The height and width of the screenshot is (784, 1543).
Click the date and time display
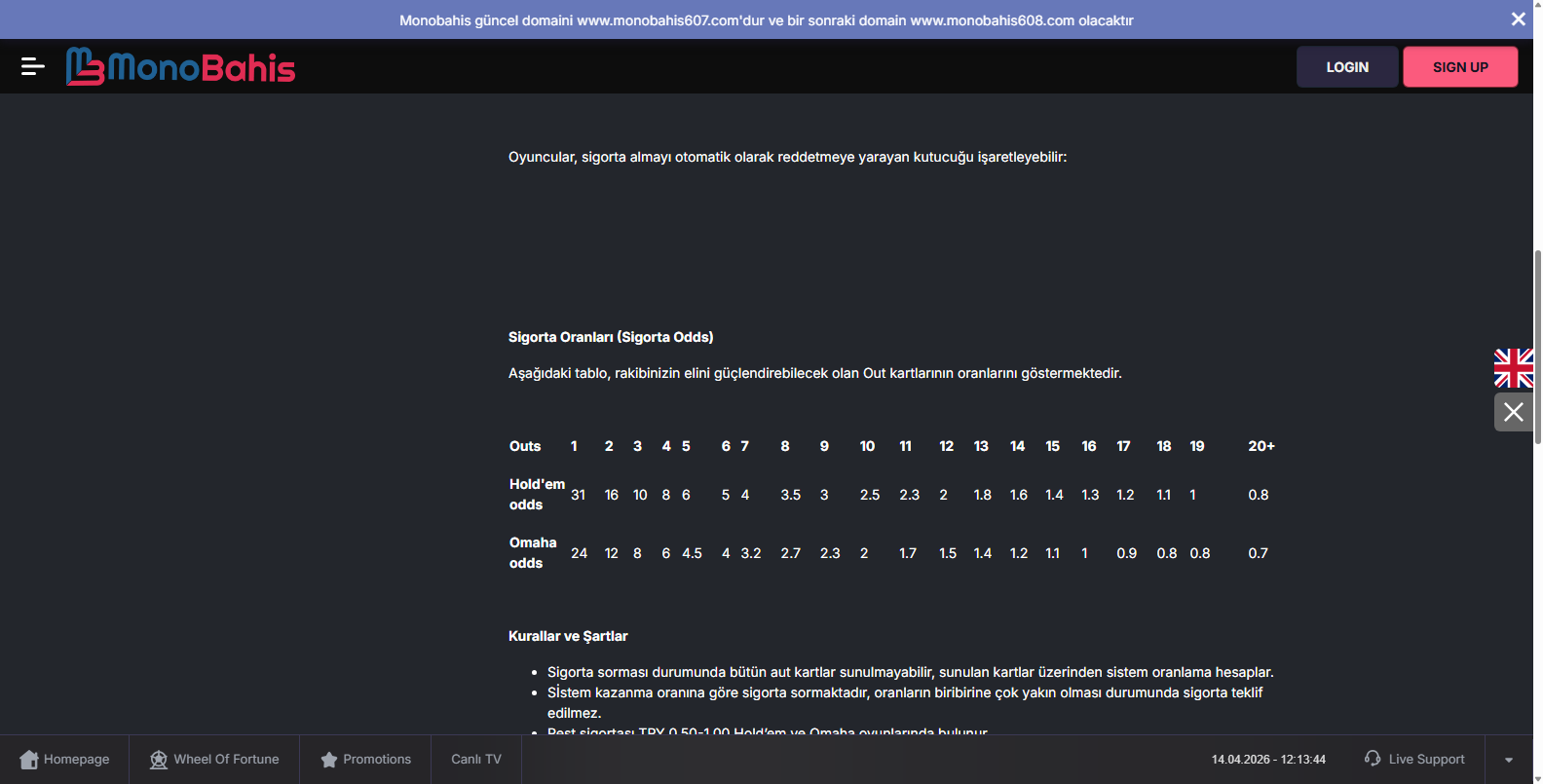(1268, 760)
